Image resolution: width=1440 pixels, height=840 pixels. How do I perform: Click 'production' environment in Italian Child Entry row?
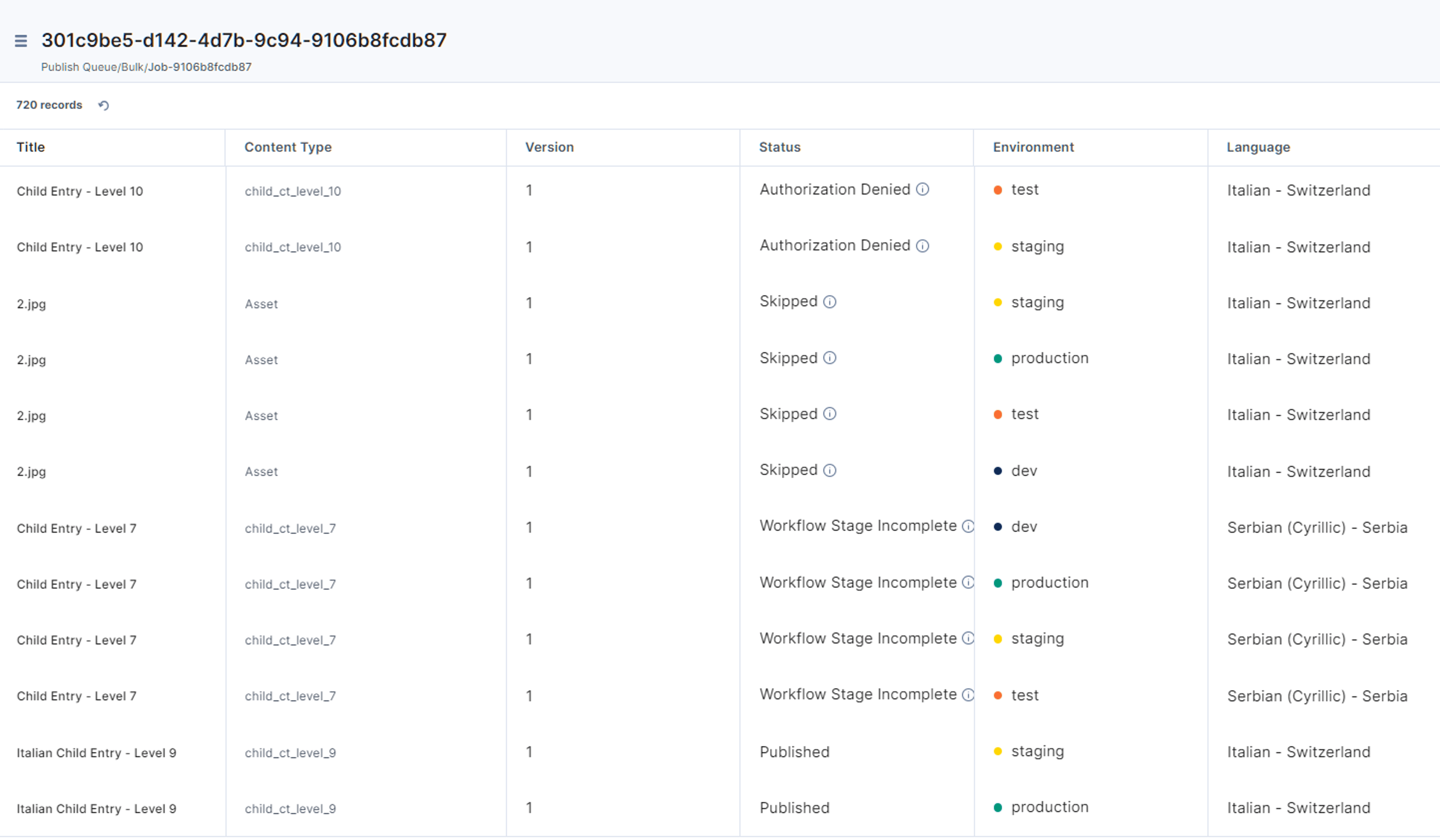[x=1050, y=808]
